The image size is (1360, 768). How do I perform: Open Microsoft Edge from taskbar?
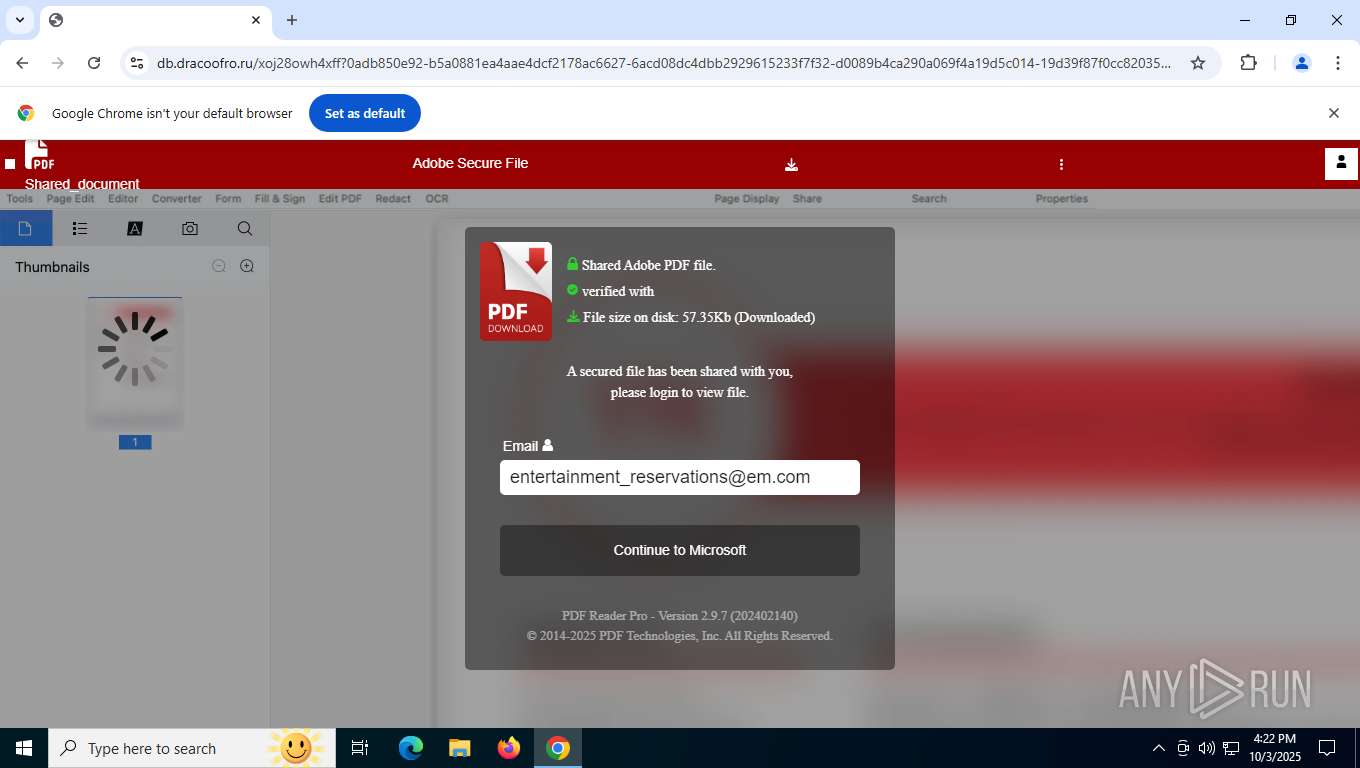411,748
